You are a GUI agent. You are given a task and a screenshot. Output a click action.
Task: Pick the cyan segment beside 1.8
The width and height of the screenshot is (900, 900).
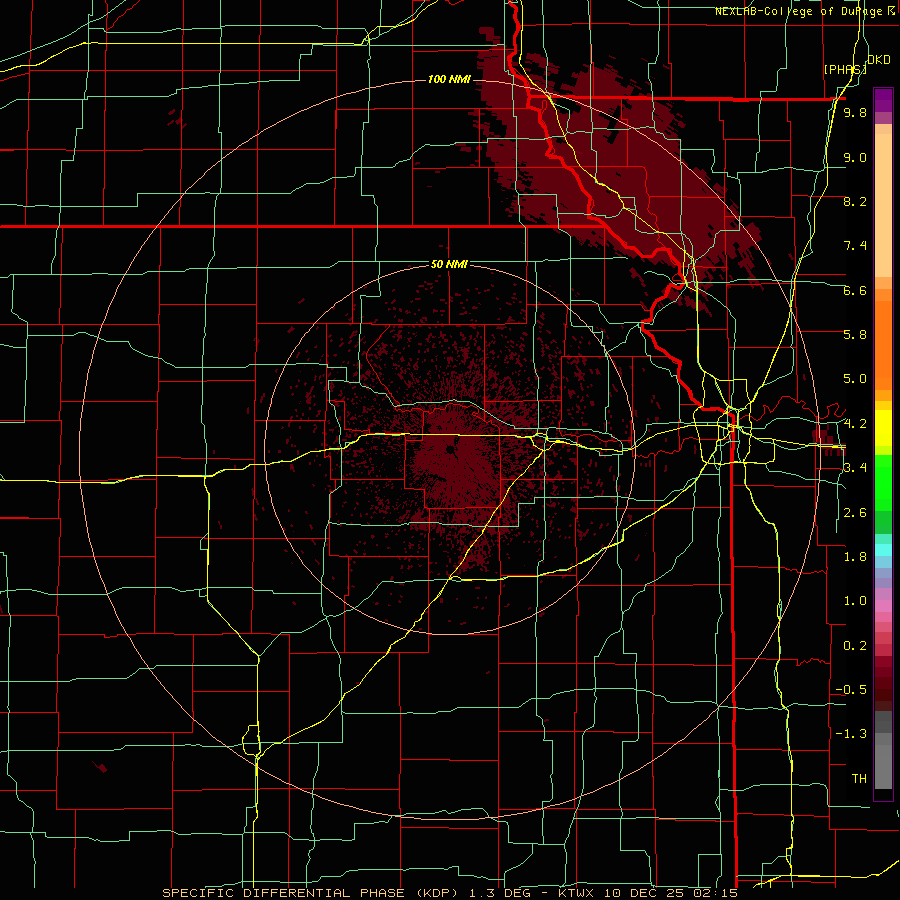pyautogui.click(x=883, y=550)
